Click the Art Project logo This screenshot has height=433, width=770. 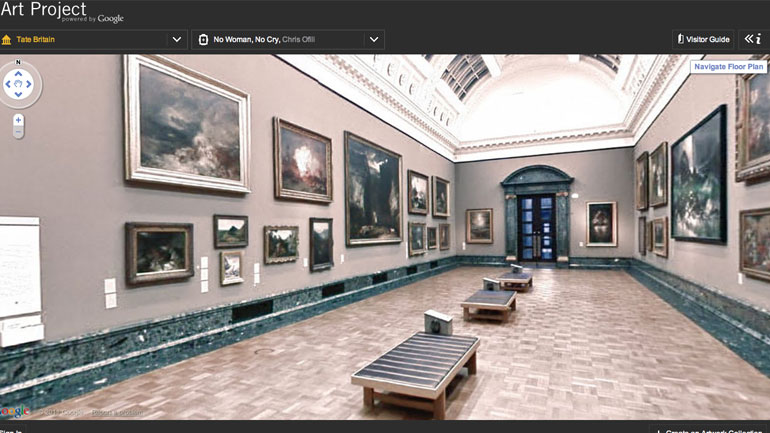61,12
